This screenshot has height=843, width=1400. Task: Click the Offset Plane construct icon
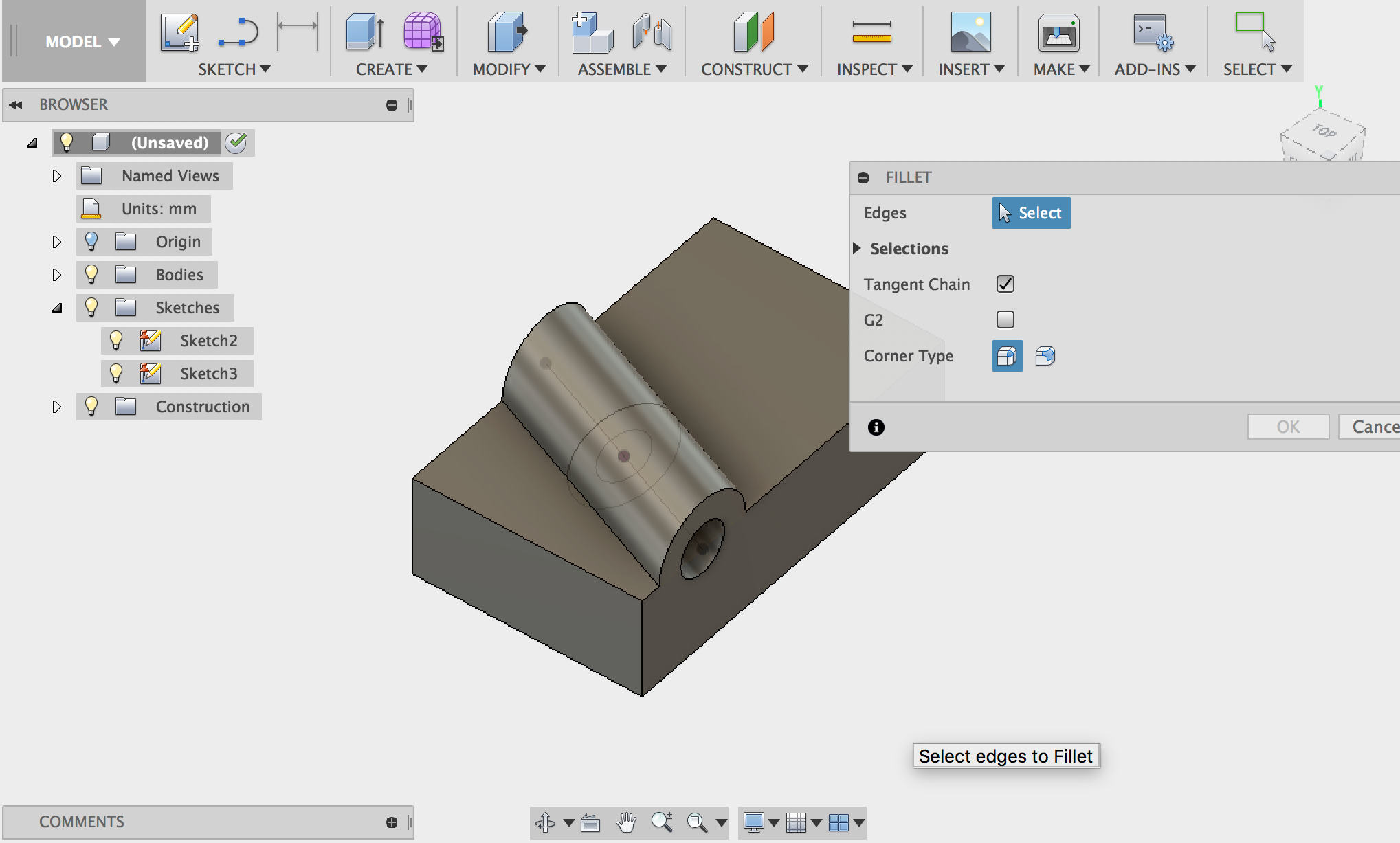754,32
